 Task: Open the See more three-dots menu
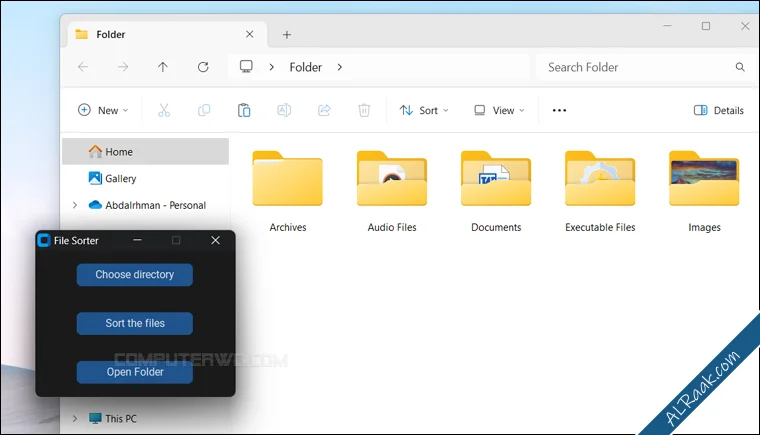pyautogui.click(x=559, y=110)
